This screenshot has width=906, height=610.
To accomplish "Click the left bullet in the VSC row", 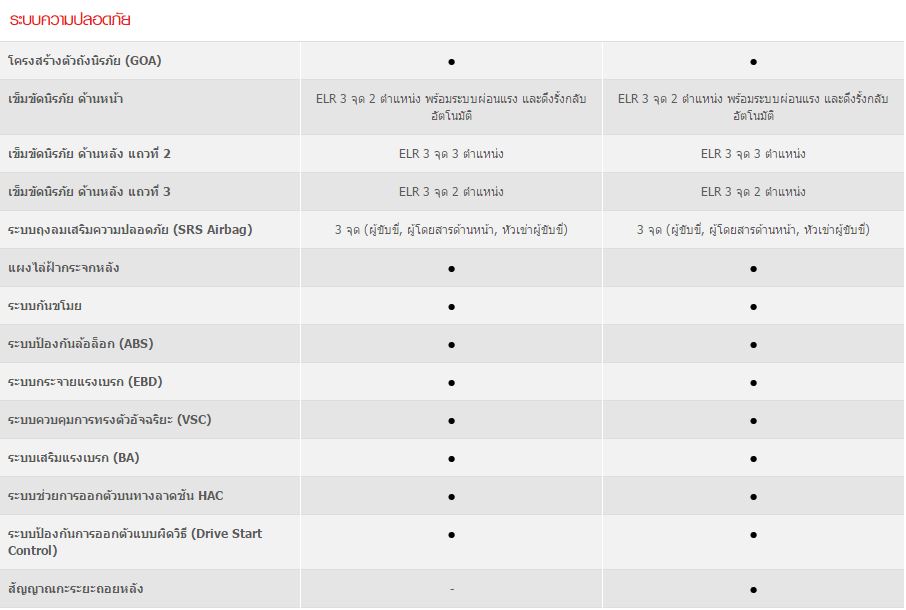I will pos(451,420).
